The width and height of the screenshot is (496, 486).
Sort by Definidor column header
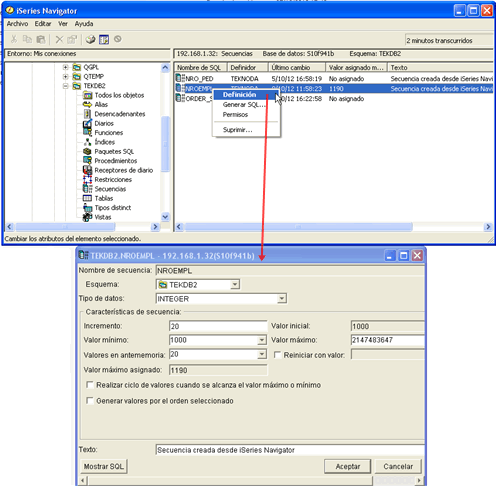coord(248,67)
